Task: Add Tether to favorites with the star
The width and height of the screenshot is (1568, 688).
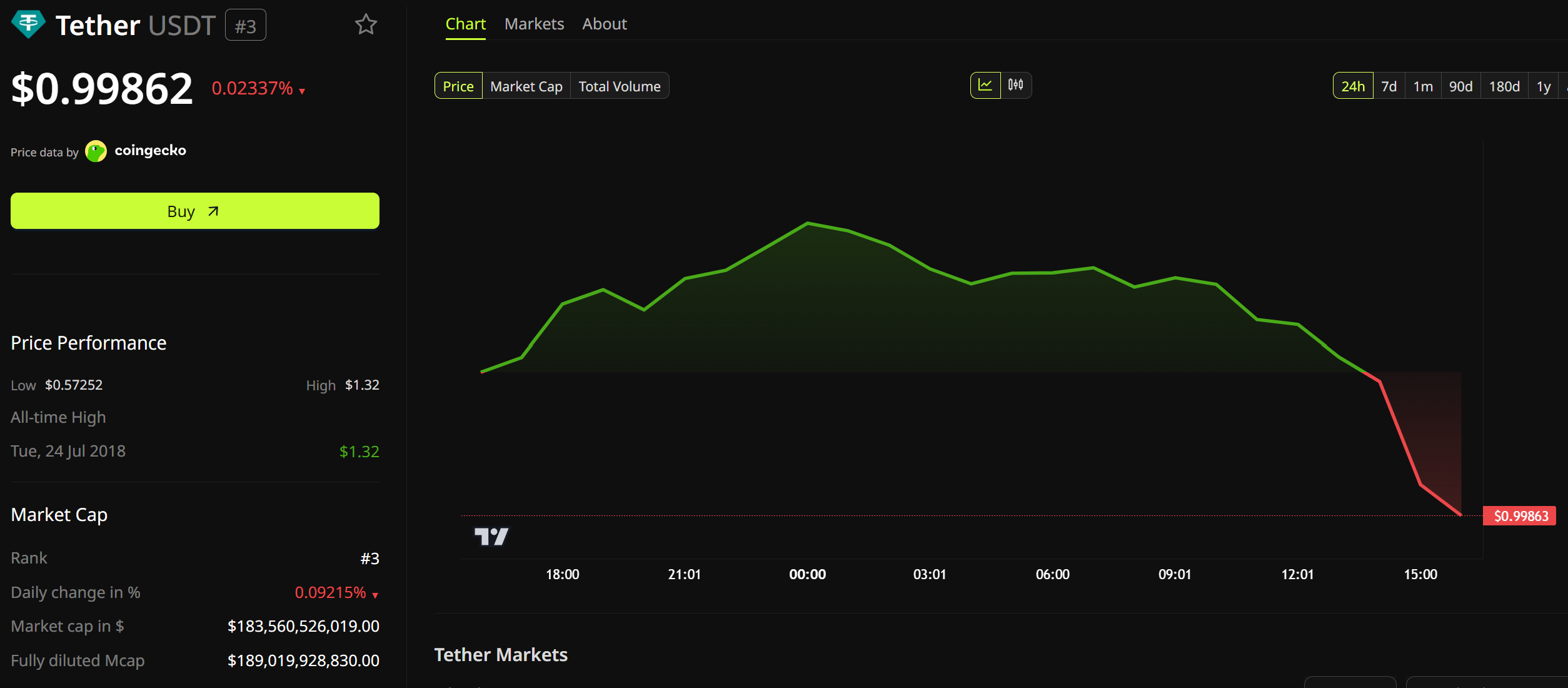Action: coord(366,24)
